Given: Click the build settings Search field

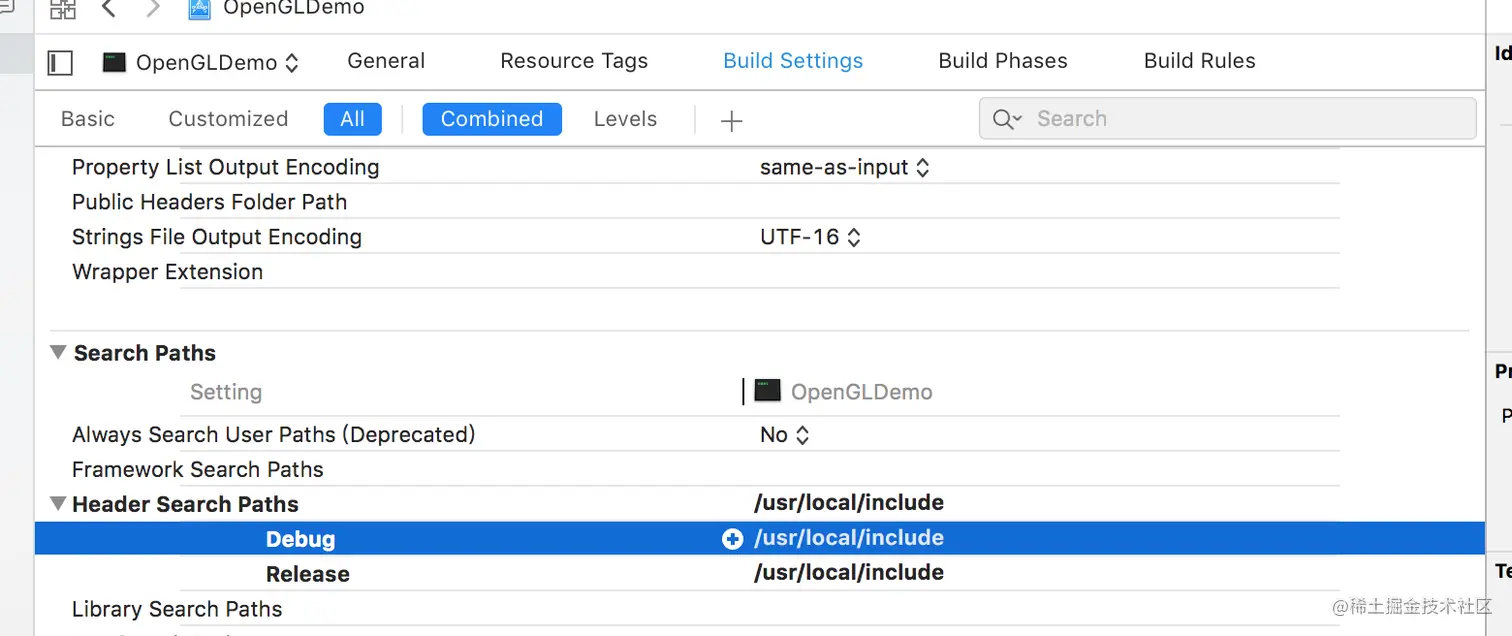Looking at the screenshot, I should pos(1240,119).
